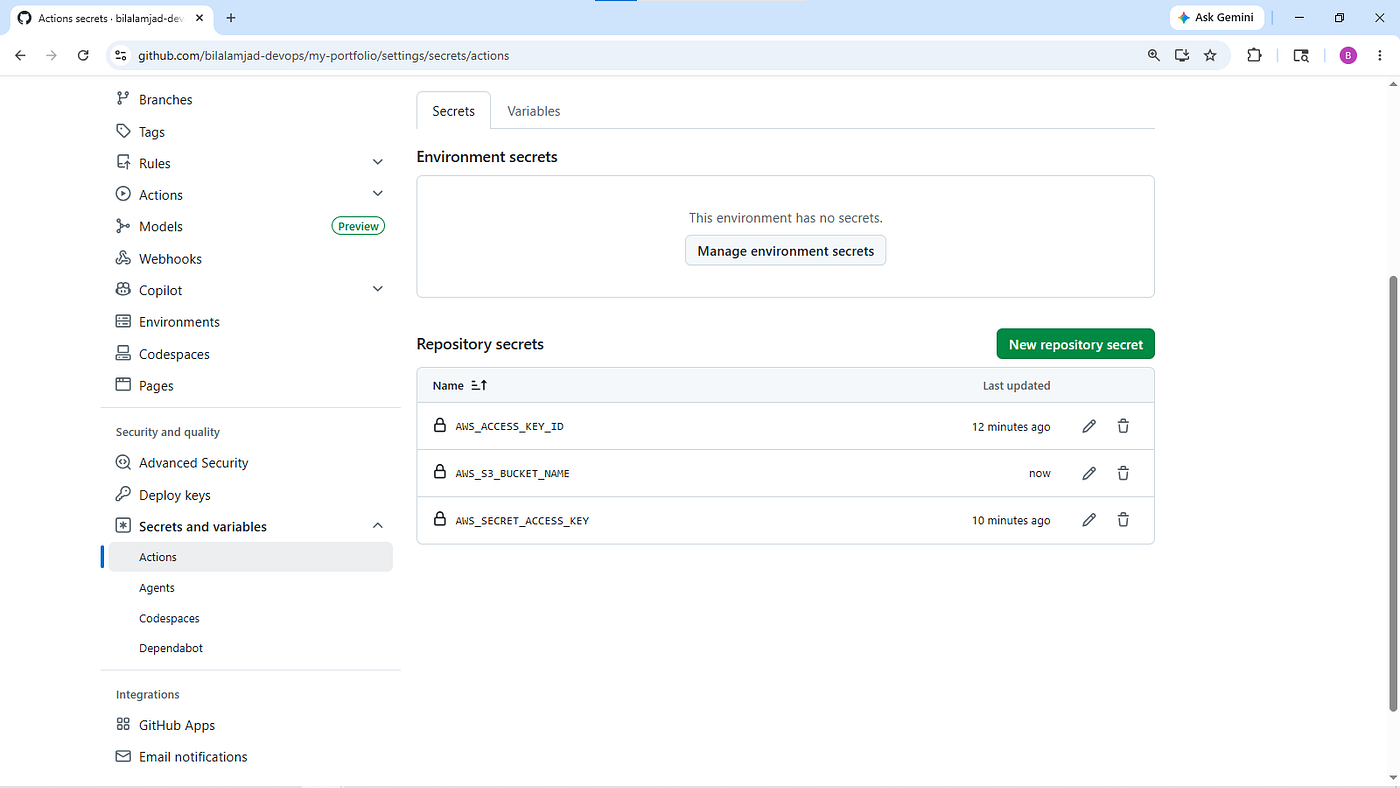
Task: Click the browser back arrow
Action: pyautogui.click(x=21, y=56)
